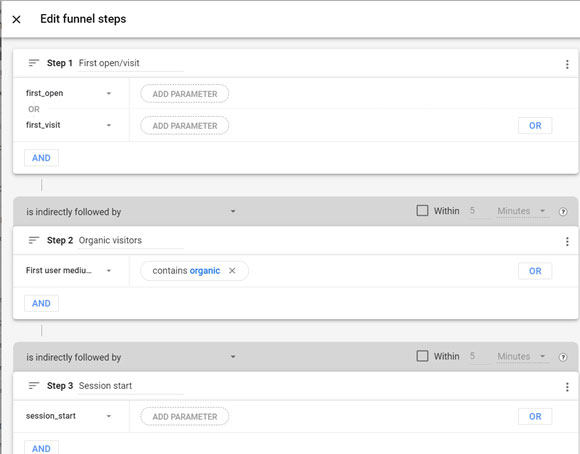Click the reorder handle icon for Step 2

[x=34, y=240]
